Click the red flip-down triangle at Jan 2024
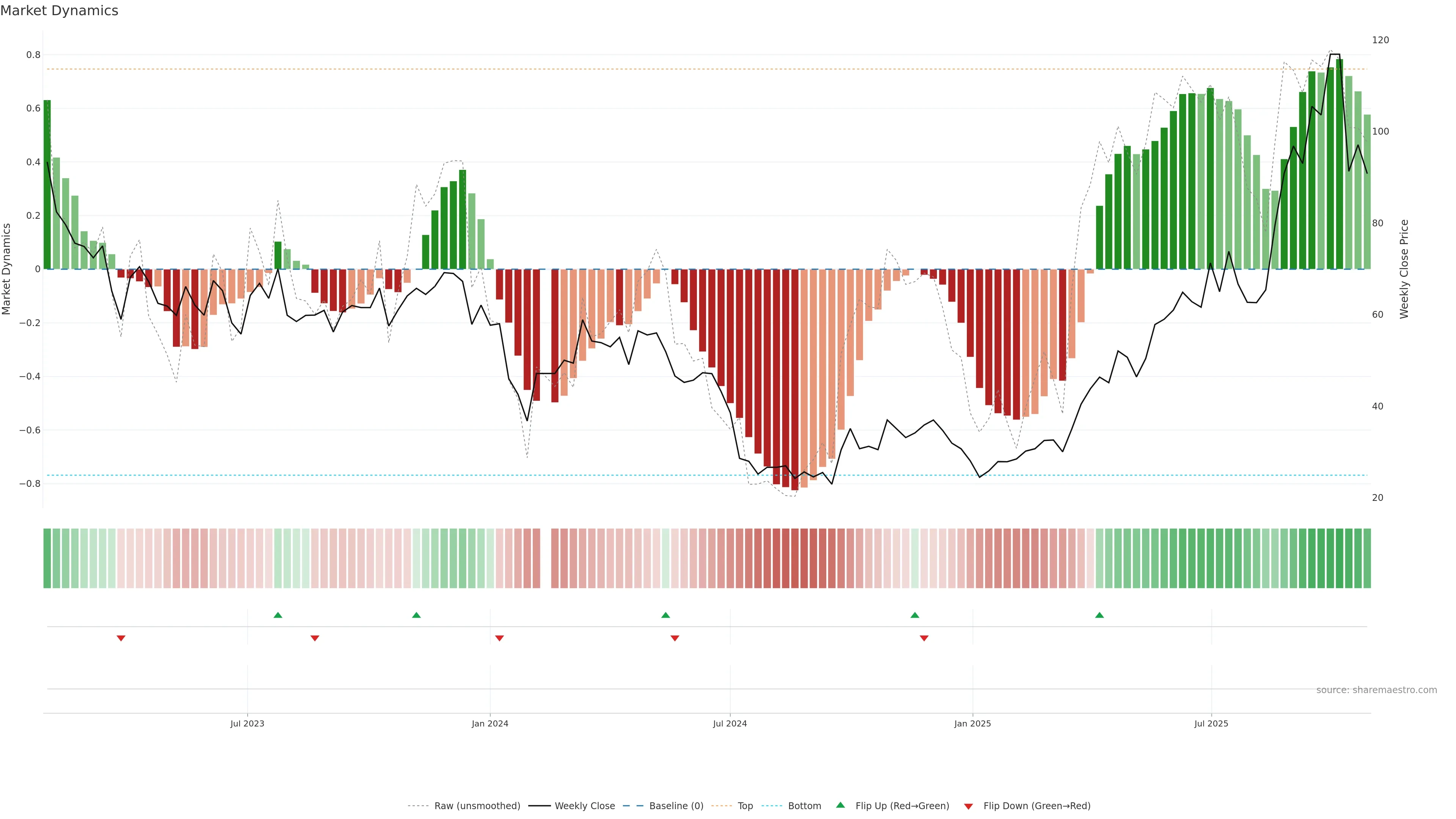Image resolution: width=1456 pixels, height=819 pixels. 499,638
